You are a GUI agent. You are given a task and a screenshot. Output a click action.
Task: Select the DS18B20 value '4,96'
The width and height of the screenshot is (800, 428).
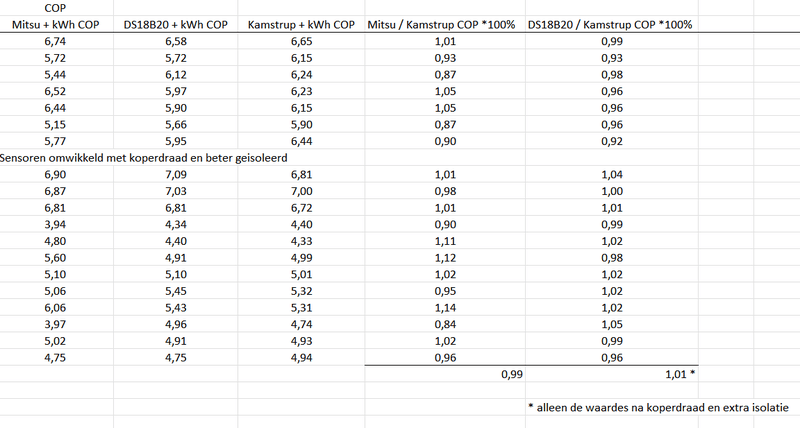(x=176, y=324)
